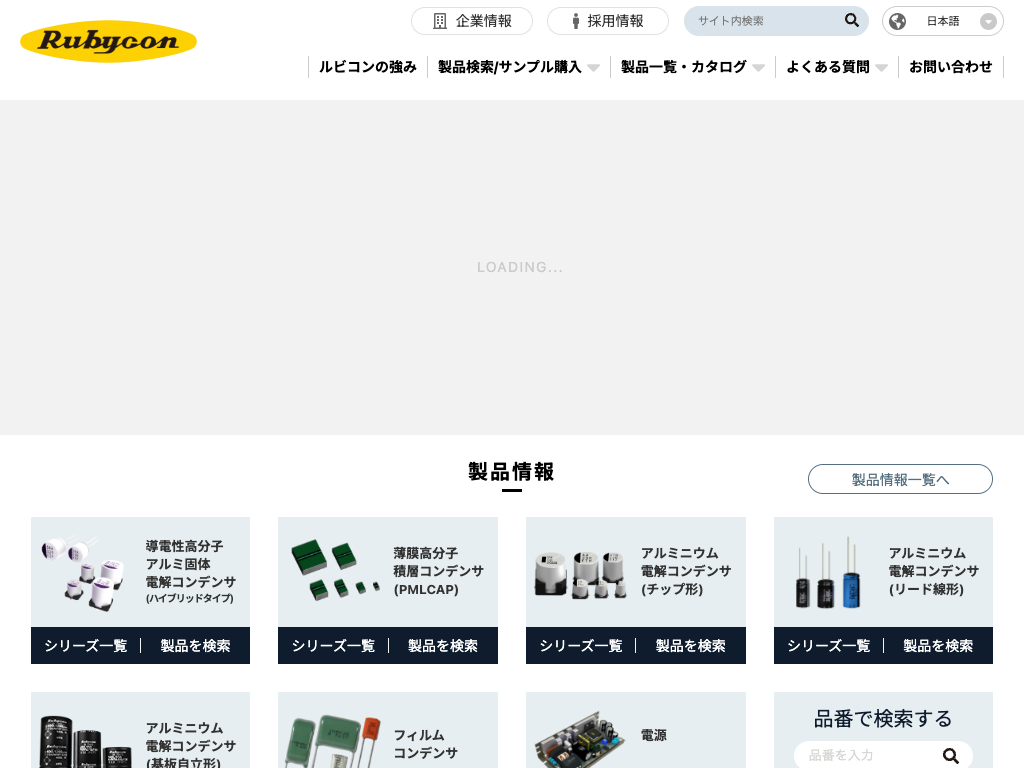The height and width of the screenshot is (768, 1024).
Task: Click the hybrid capacitor product image
Action: click(x=83, y=572)
